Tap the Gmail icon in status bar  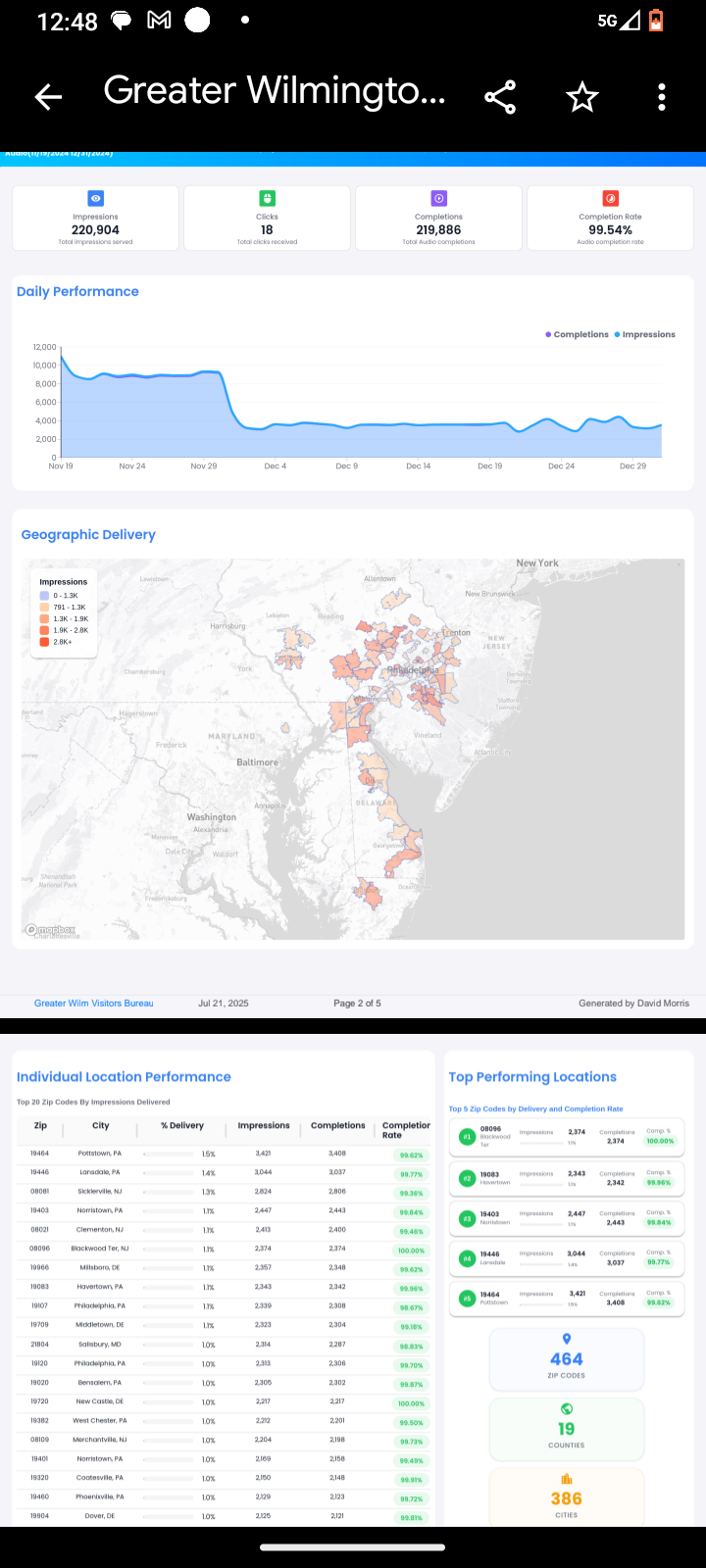point(159,21)
